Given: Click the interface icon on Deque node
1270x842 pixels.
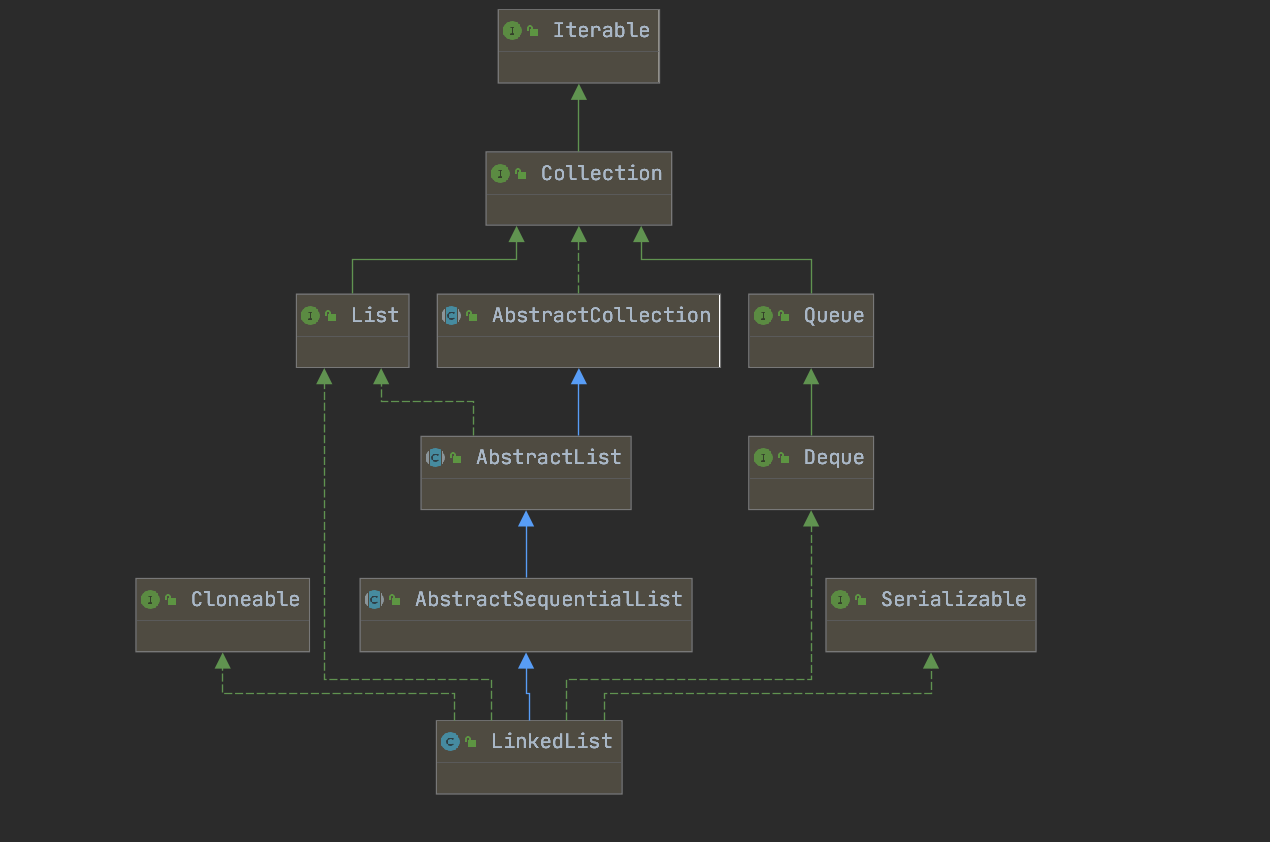Looking at the screenshot, I should (x=764, y=457).
